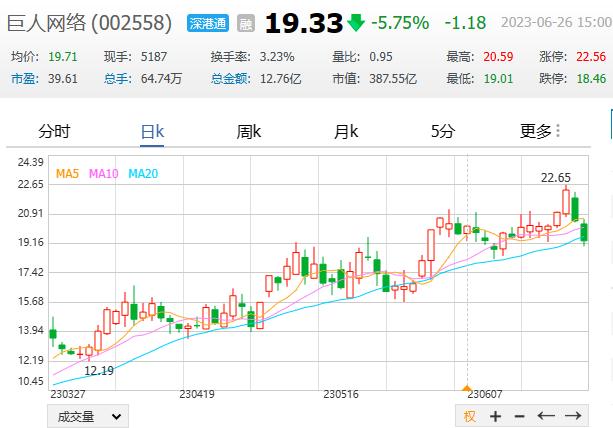Click the 市值 value 387.55亿

(393, 79)
